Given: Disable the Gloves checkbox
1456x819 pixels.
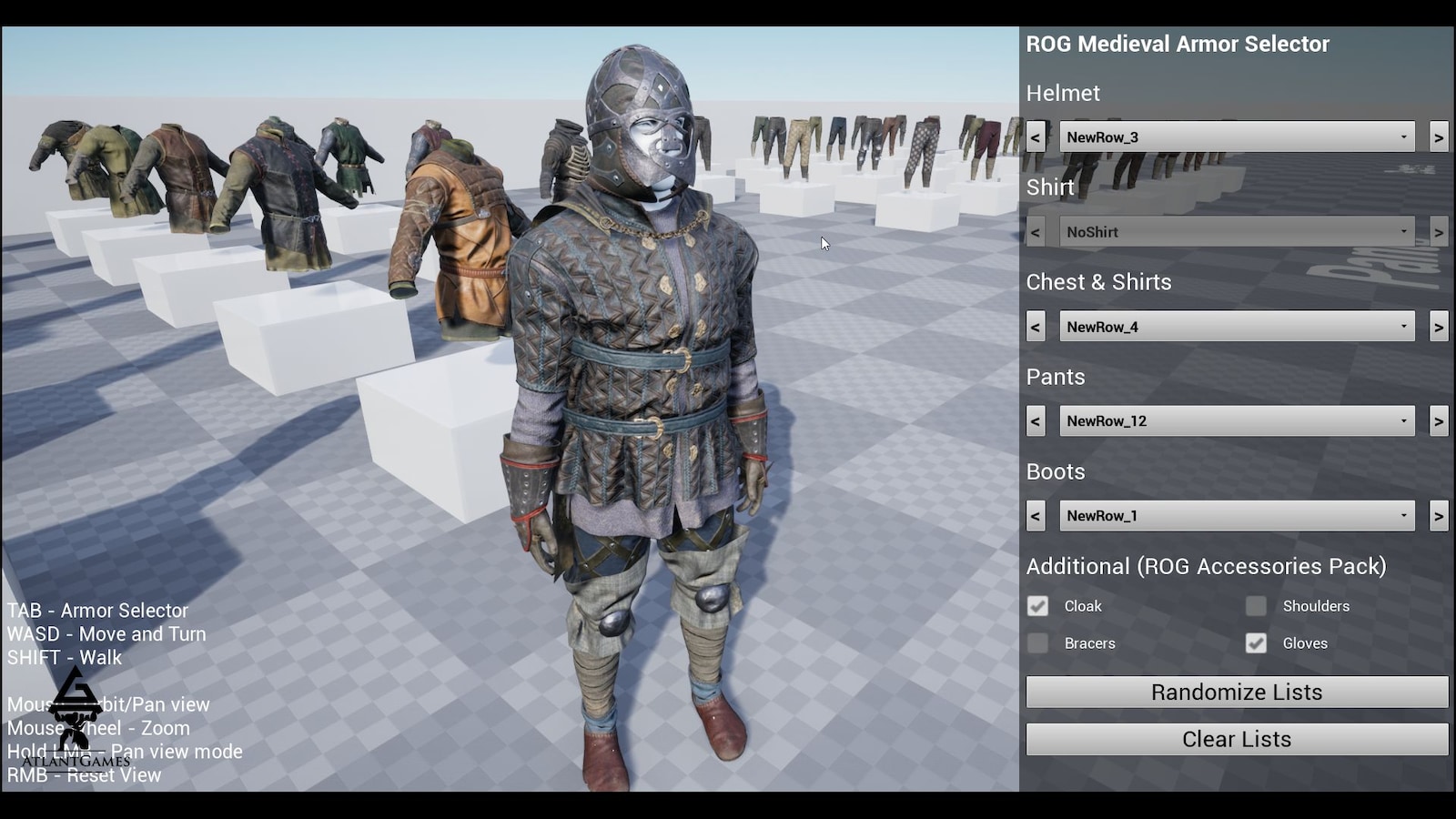Looking at the screenshot, I should click(x=1256, y=643).
